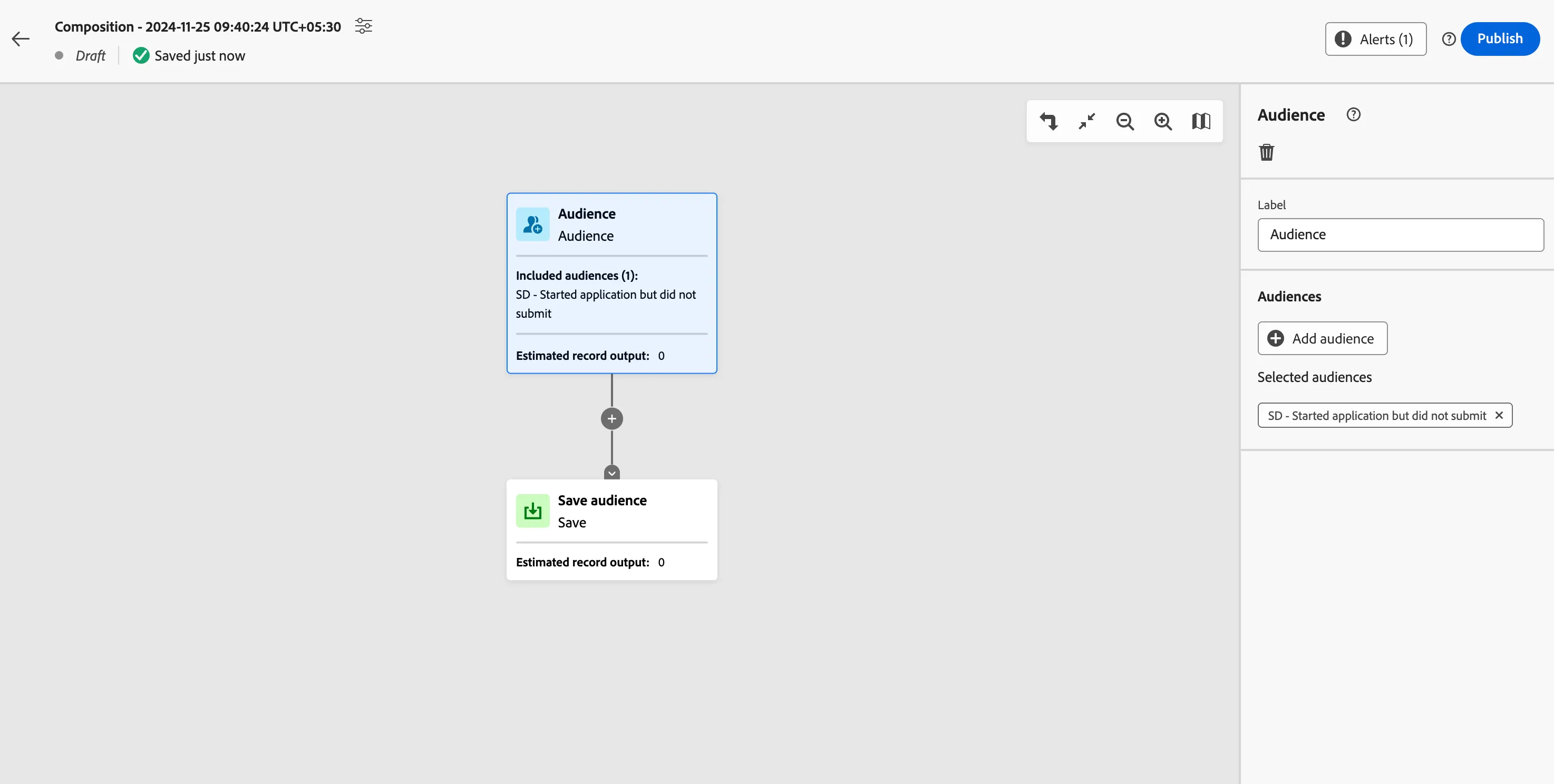The width and height of the screenshot is (1554, 784).
Task: Zoom out the canvas
Action: pyautogui.click(x=1124, y=121)
